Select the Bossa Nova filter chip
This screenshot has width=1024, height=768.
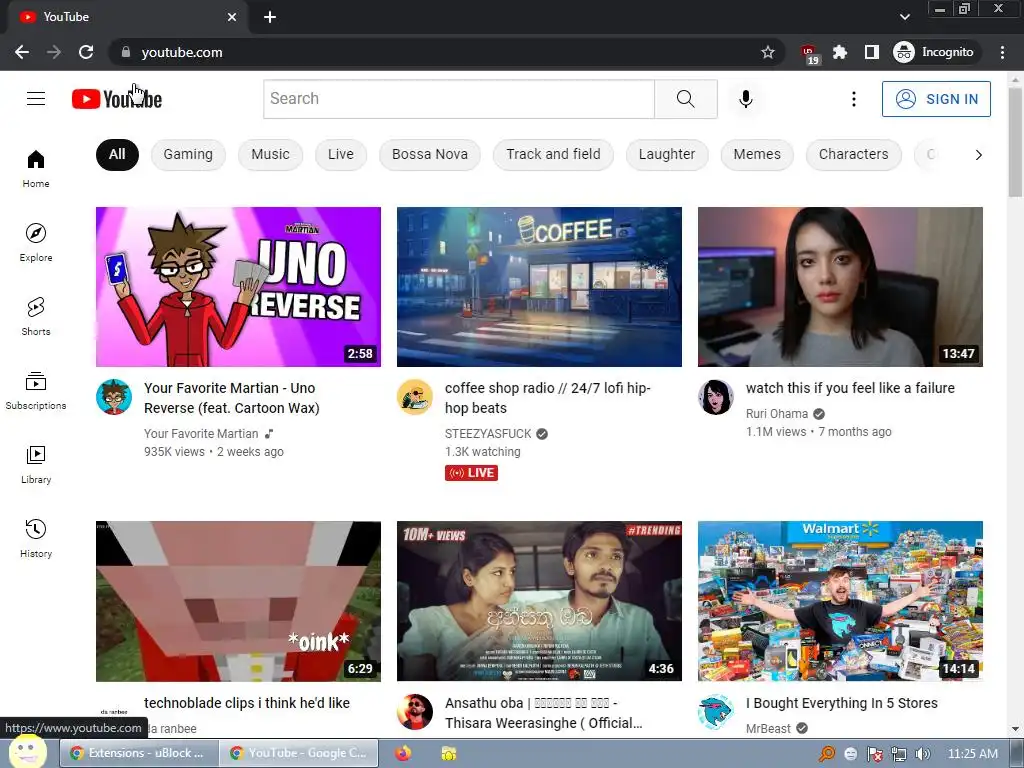tap(430, 155)
